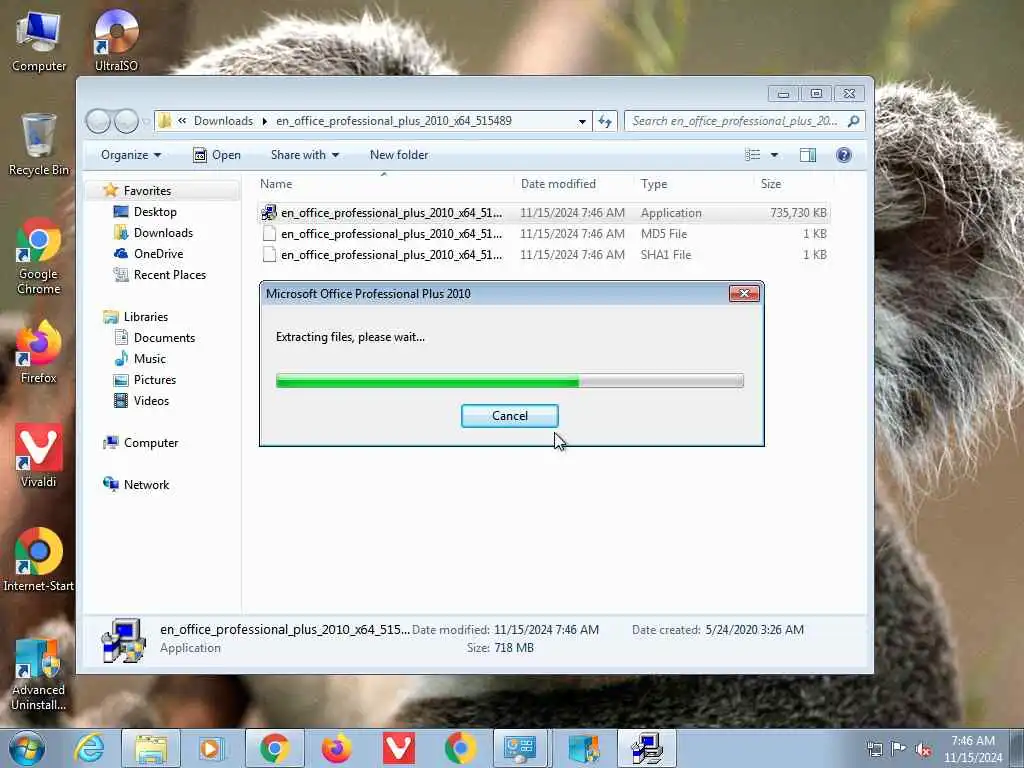The height and width of the screenshot is (768, 1024).
Task: Open Vivaldi from the taskbar
Action: (x=398, y=748)
